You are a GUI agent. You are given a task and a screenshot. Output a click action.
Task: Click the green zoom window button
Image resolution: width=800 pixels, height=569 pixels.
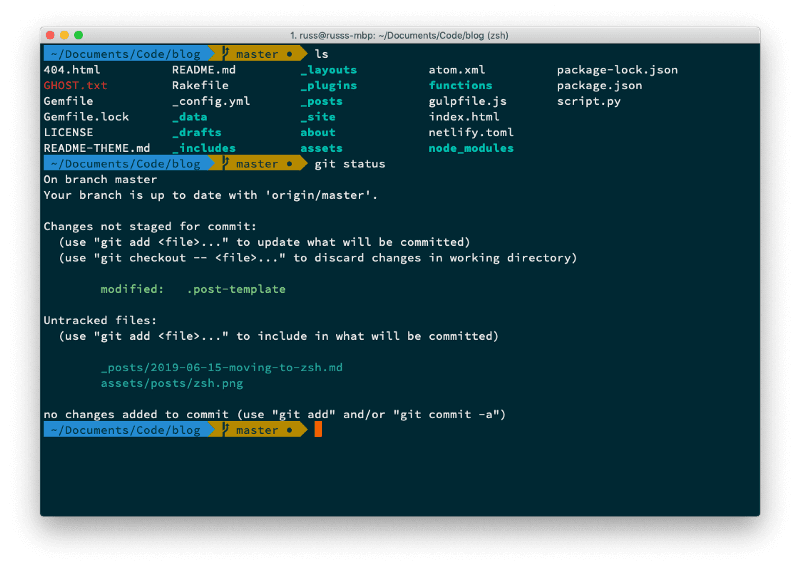tap(80, 35)
